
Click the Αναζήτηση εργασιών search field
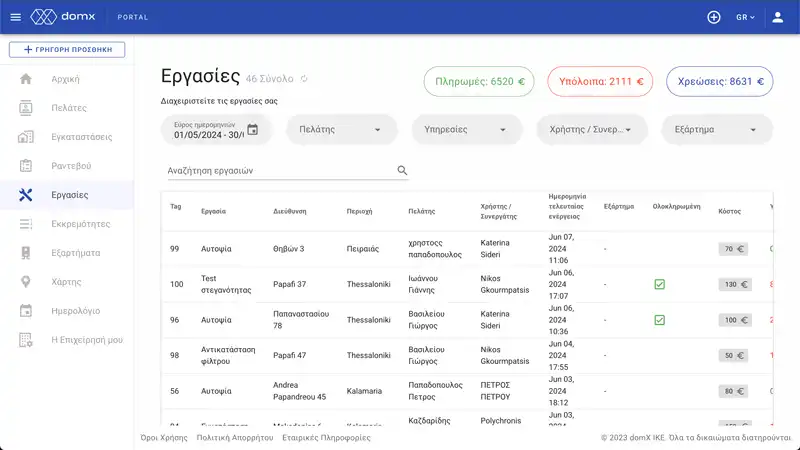278,171
